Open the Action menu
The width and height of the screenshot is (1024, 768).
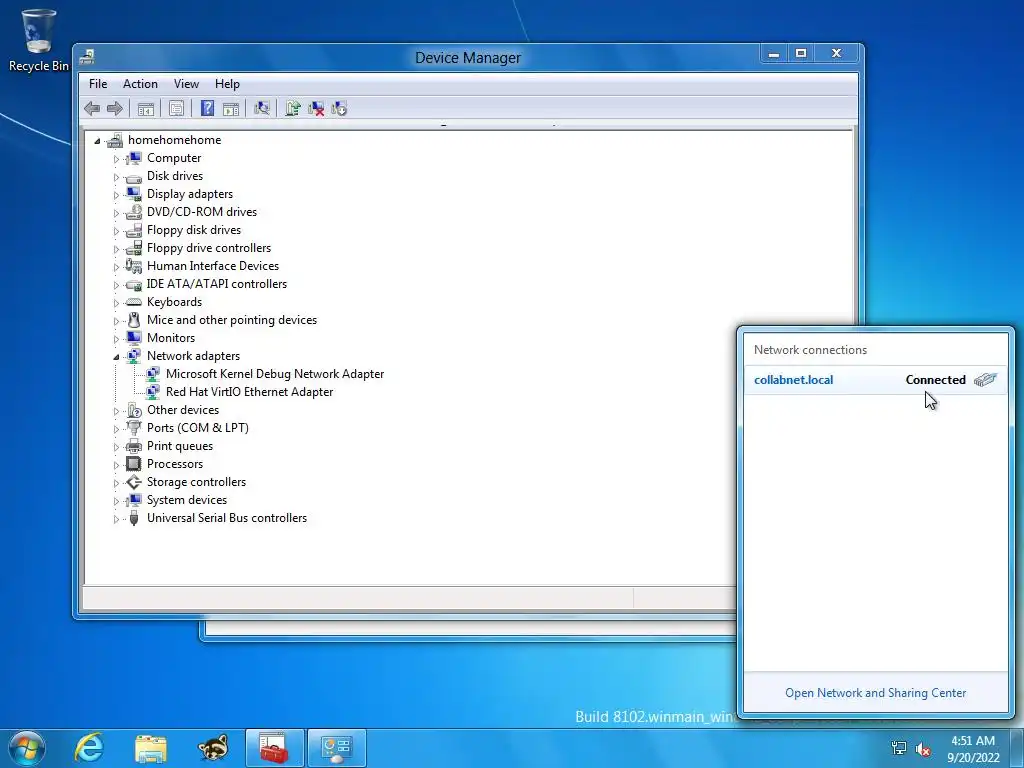[140, 84]
